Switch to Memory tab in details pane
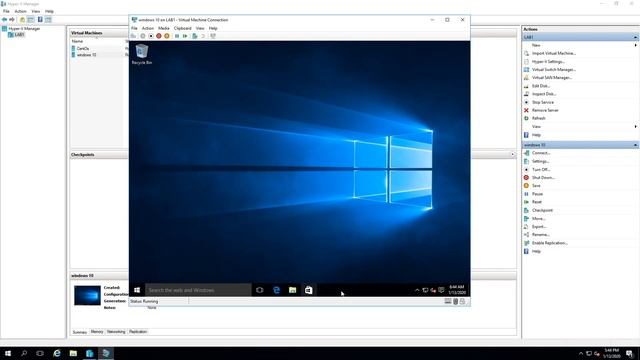 click(97, 332)
